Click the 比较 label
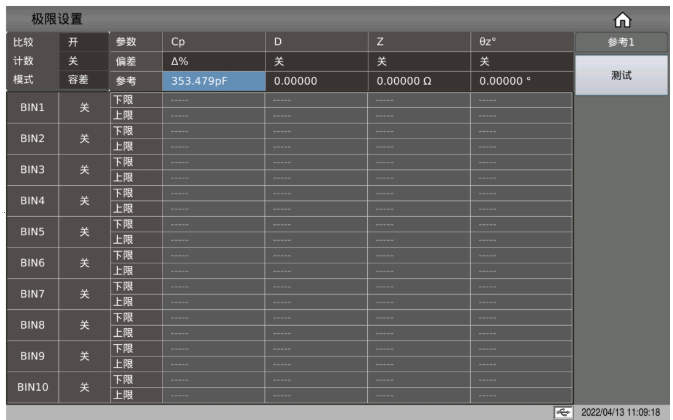 23,42
